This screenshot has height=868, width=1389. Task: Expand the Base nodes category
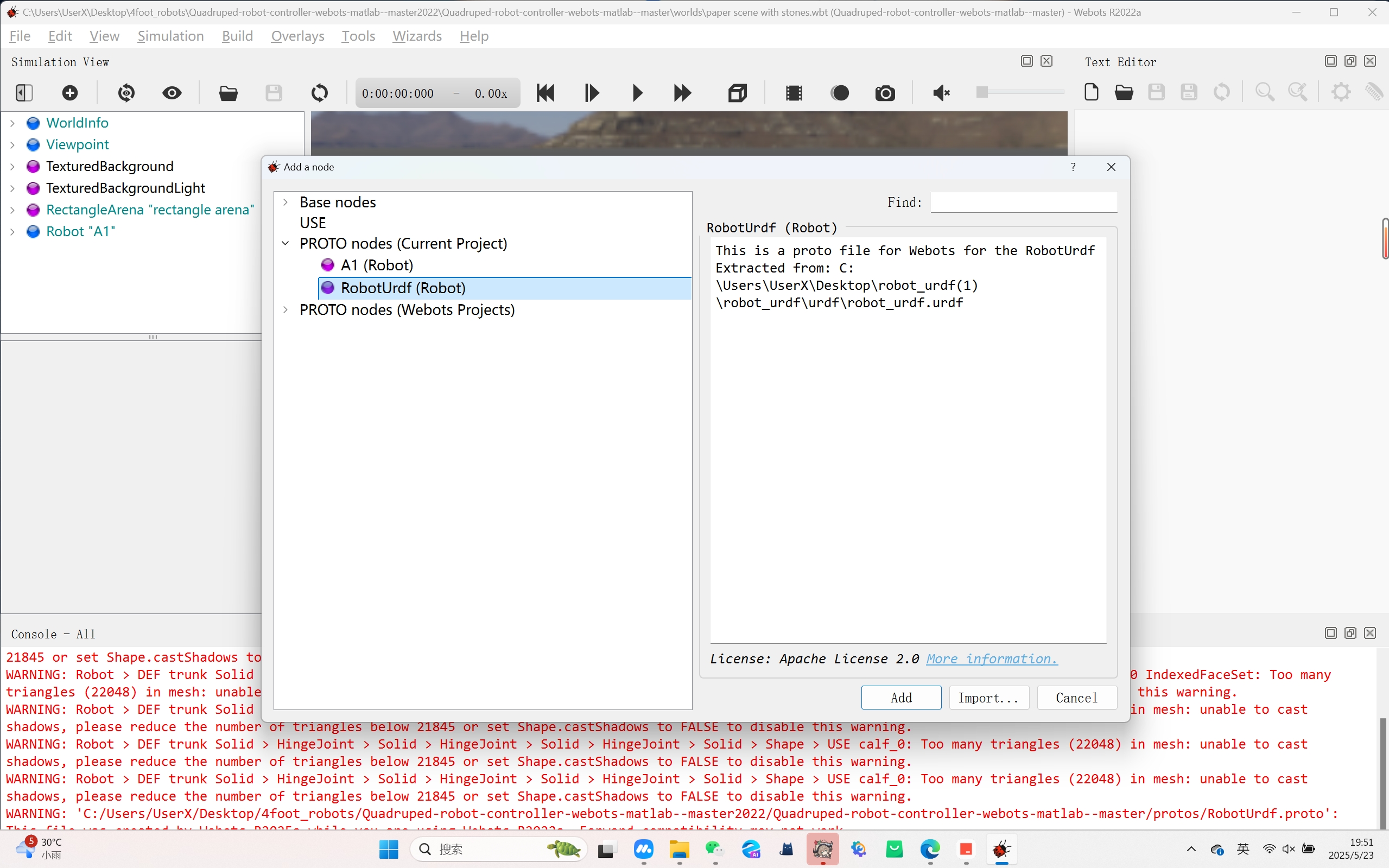[286, 202]
